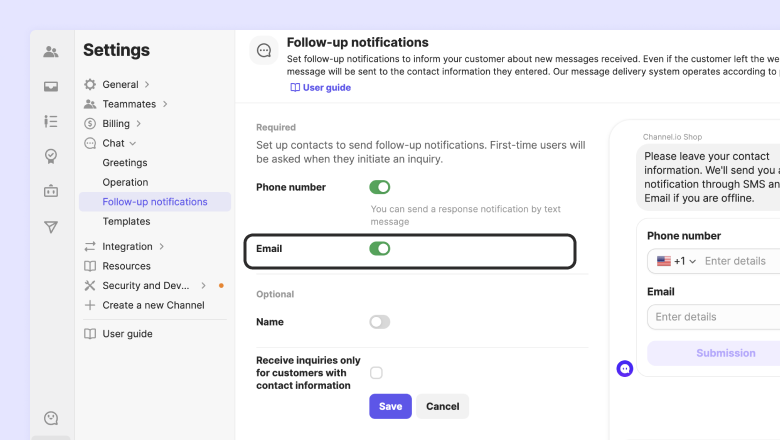Open the +1 country code dropdown

(x=677, y=261)
